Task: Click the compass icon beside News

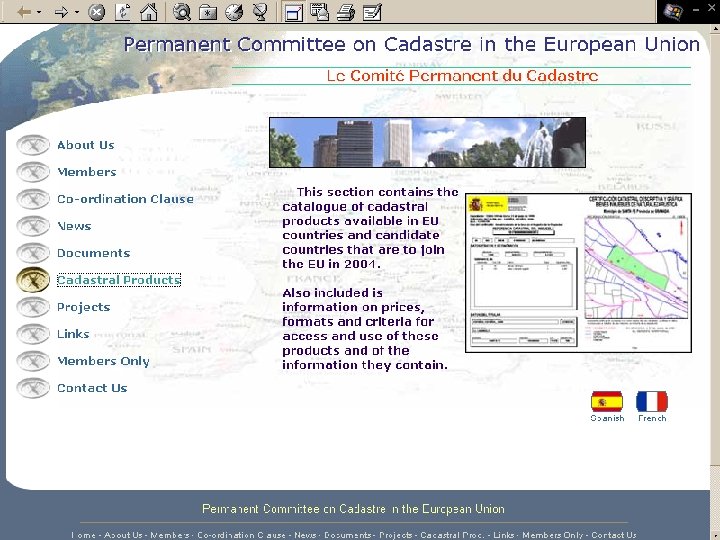Action: coord(33,226)
